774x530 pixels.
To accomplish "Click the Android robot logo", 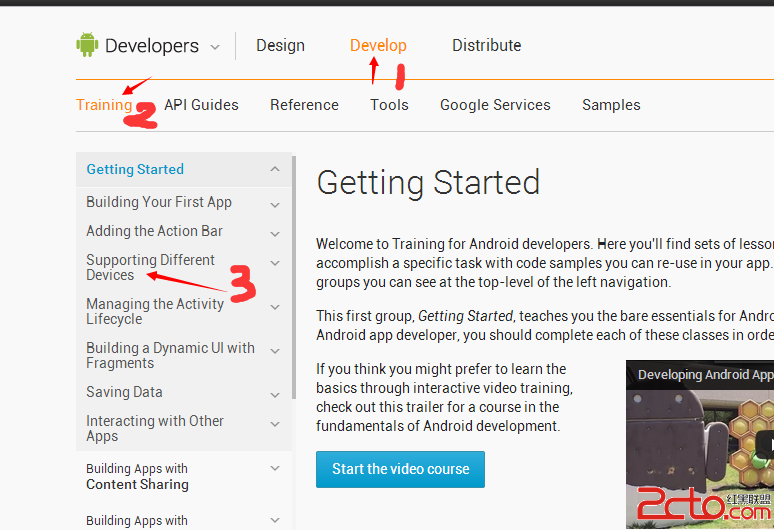I will [x=87, y=45].
